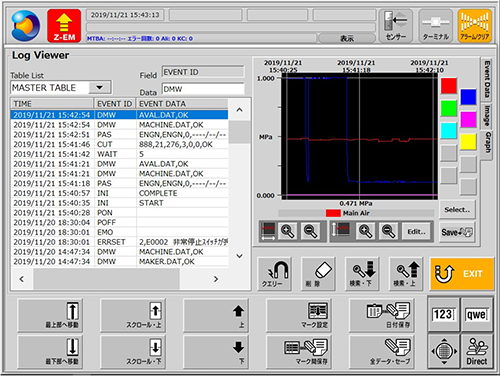Click the log list scroll-down chevron
Screen dimensions: 500x376
pyautogui.click(x=239, y=256)
